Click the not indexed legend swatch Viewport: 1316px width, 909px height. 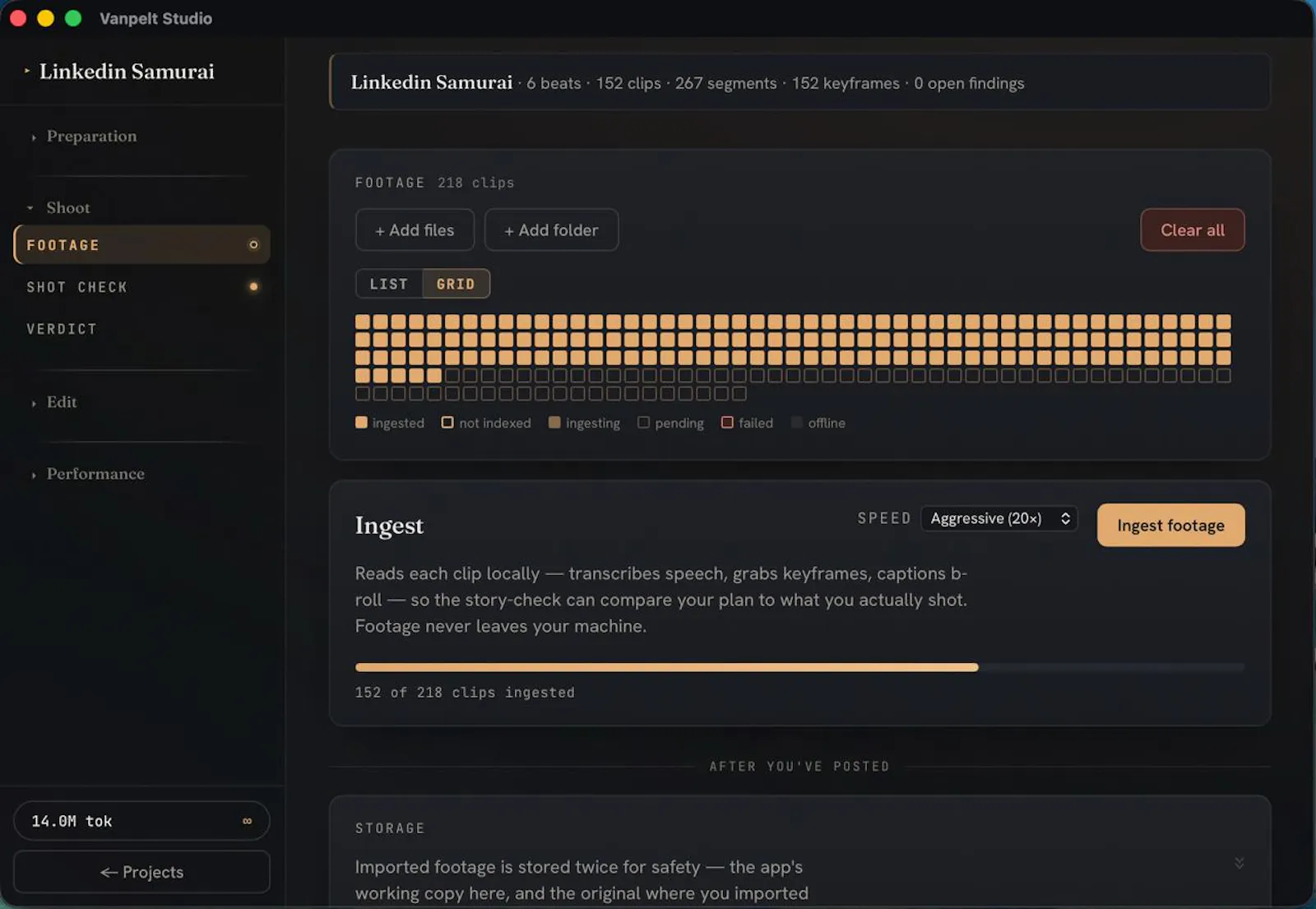(447, 423)
